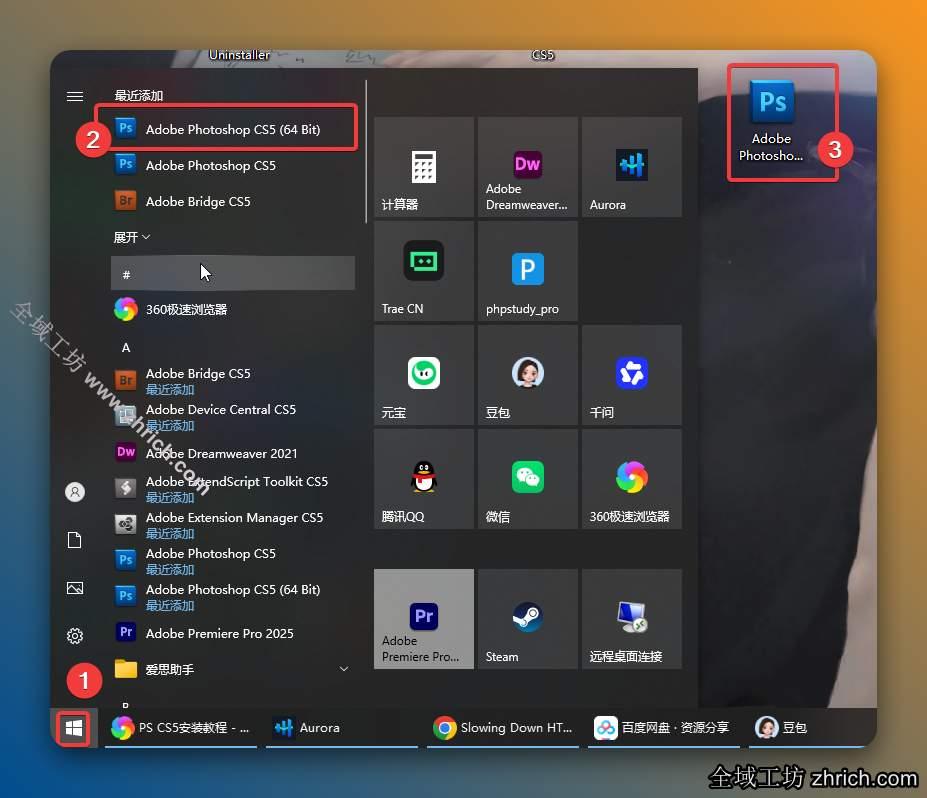Open Adobe Extension Manager CS5
Image resolution: width=927 pixels, height=798 pixels.
point(233,525)
